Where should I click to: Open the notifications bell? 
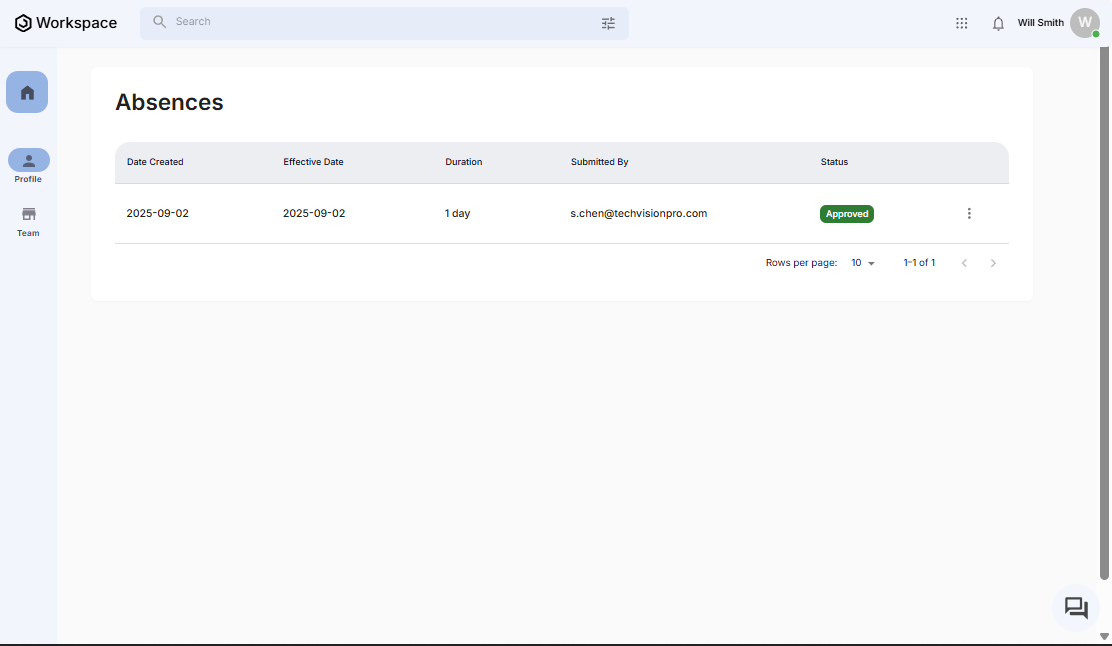[x=998, y=23]
